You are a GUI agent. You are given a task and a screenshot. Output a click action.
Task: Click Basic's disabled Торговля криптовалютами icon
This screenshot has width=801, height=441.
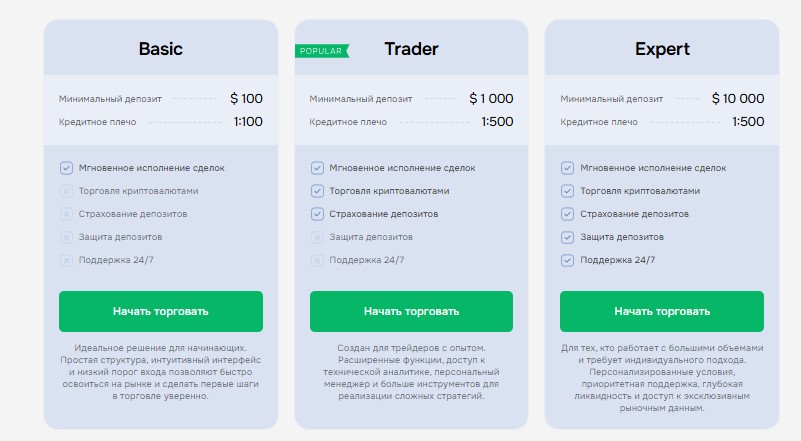click(67, 191)
